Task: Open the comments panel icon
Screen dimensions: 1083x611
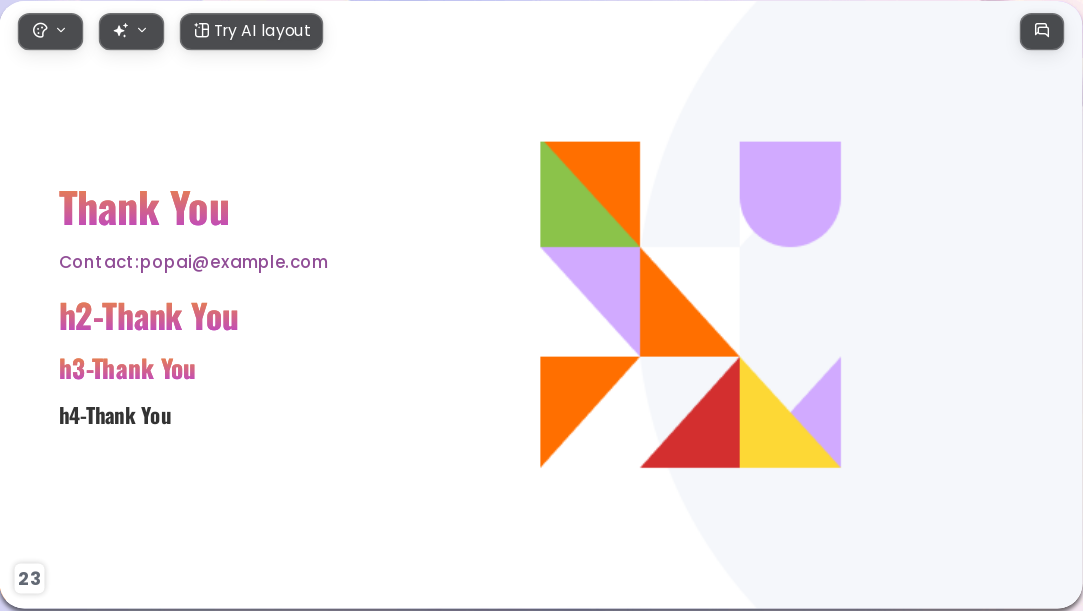Action: click(x=1042, y=31)
